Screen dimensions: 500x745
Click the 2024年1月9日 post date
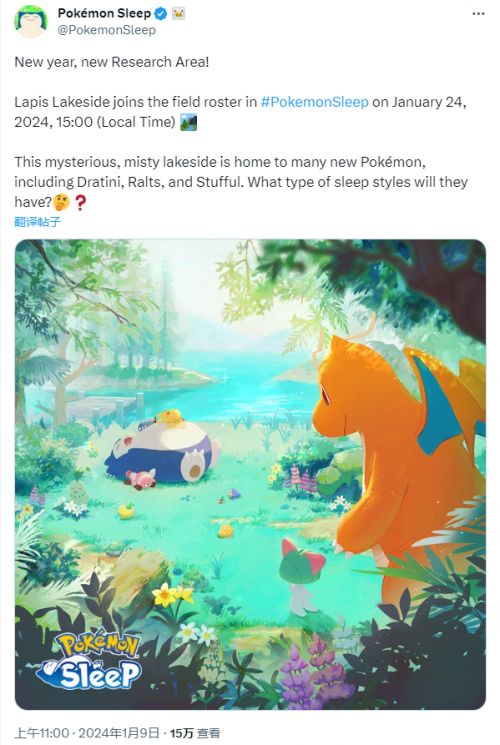(x=119, y=733)
